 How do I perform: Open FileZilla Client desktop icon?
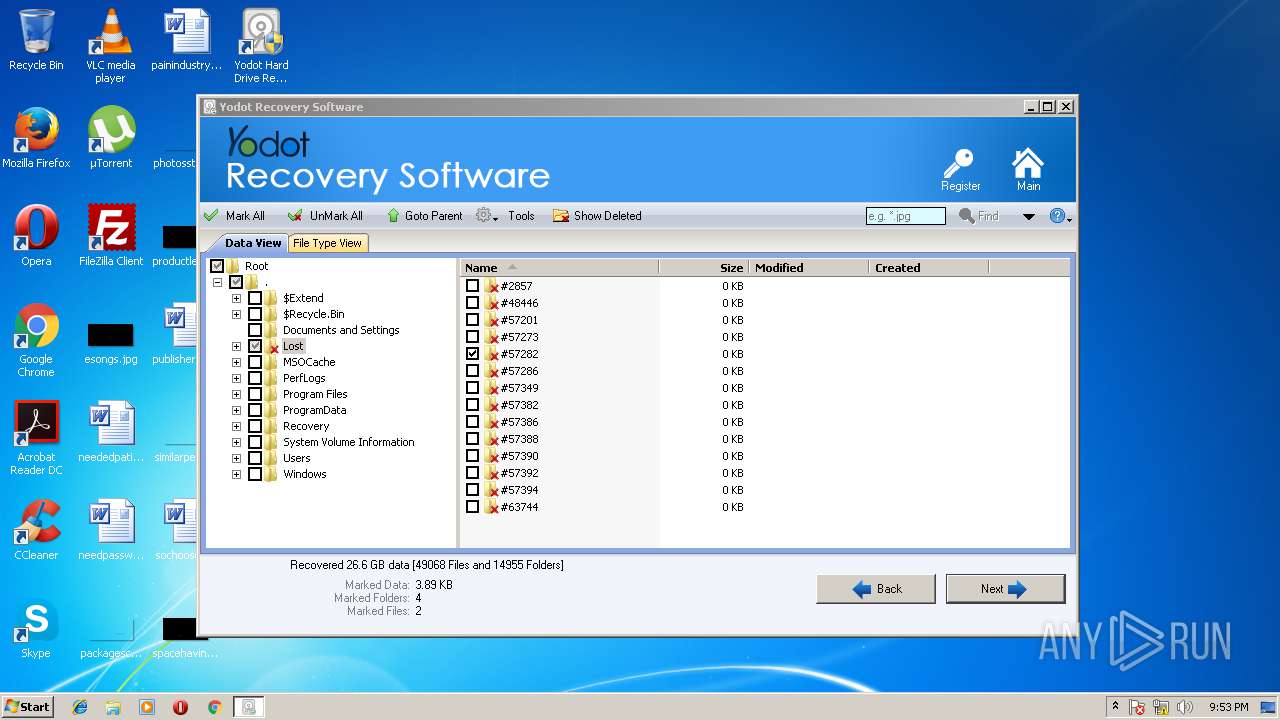111,236
